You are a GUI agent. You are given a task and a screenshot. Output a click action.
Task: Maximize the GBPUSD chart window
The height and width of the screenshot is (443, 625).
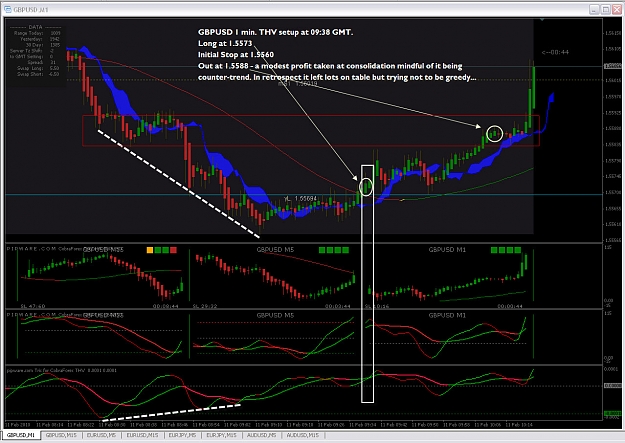point(605,9)
